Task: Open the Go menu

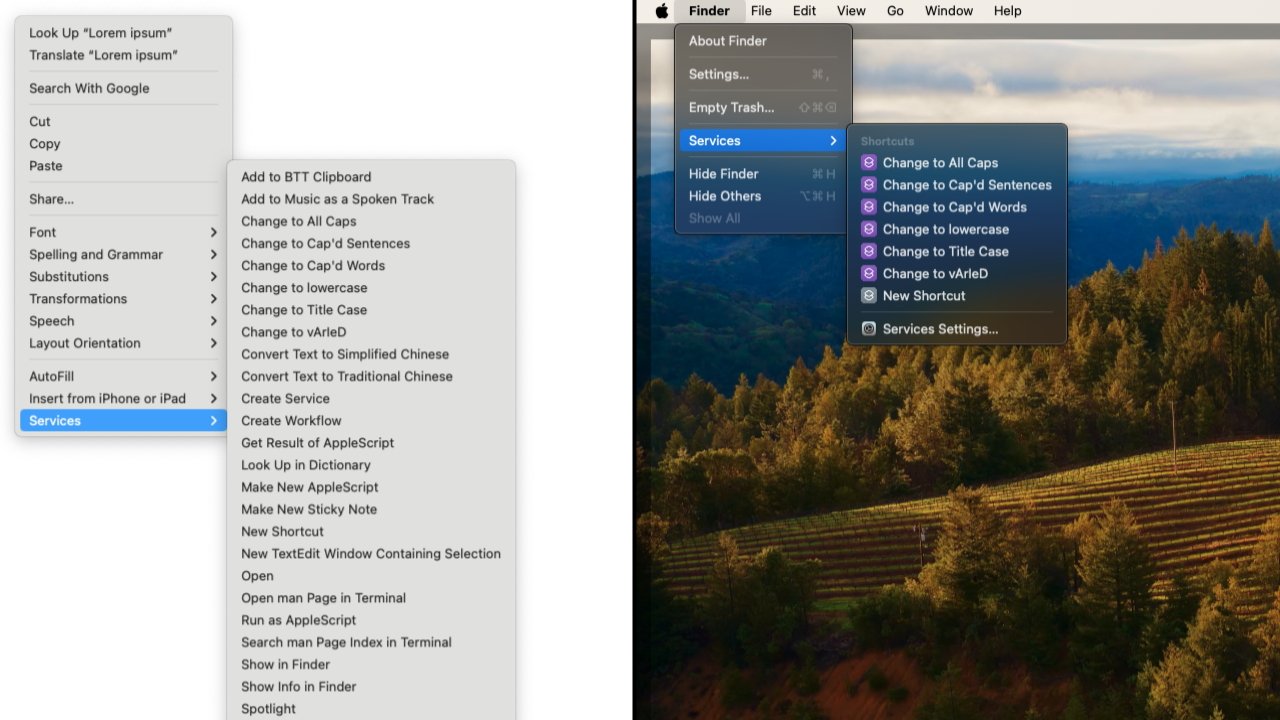Action: pos(895,11)
